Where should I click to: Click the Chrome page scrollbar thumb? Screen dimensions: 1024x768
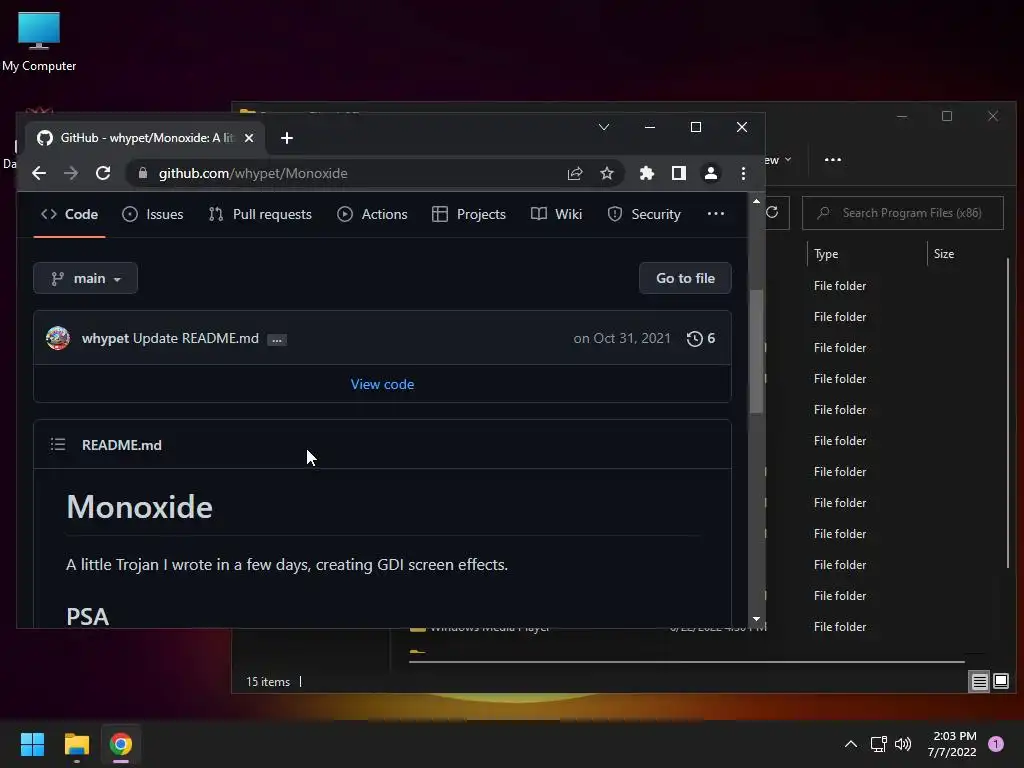756,351
